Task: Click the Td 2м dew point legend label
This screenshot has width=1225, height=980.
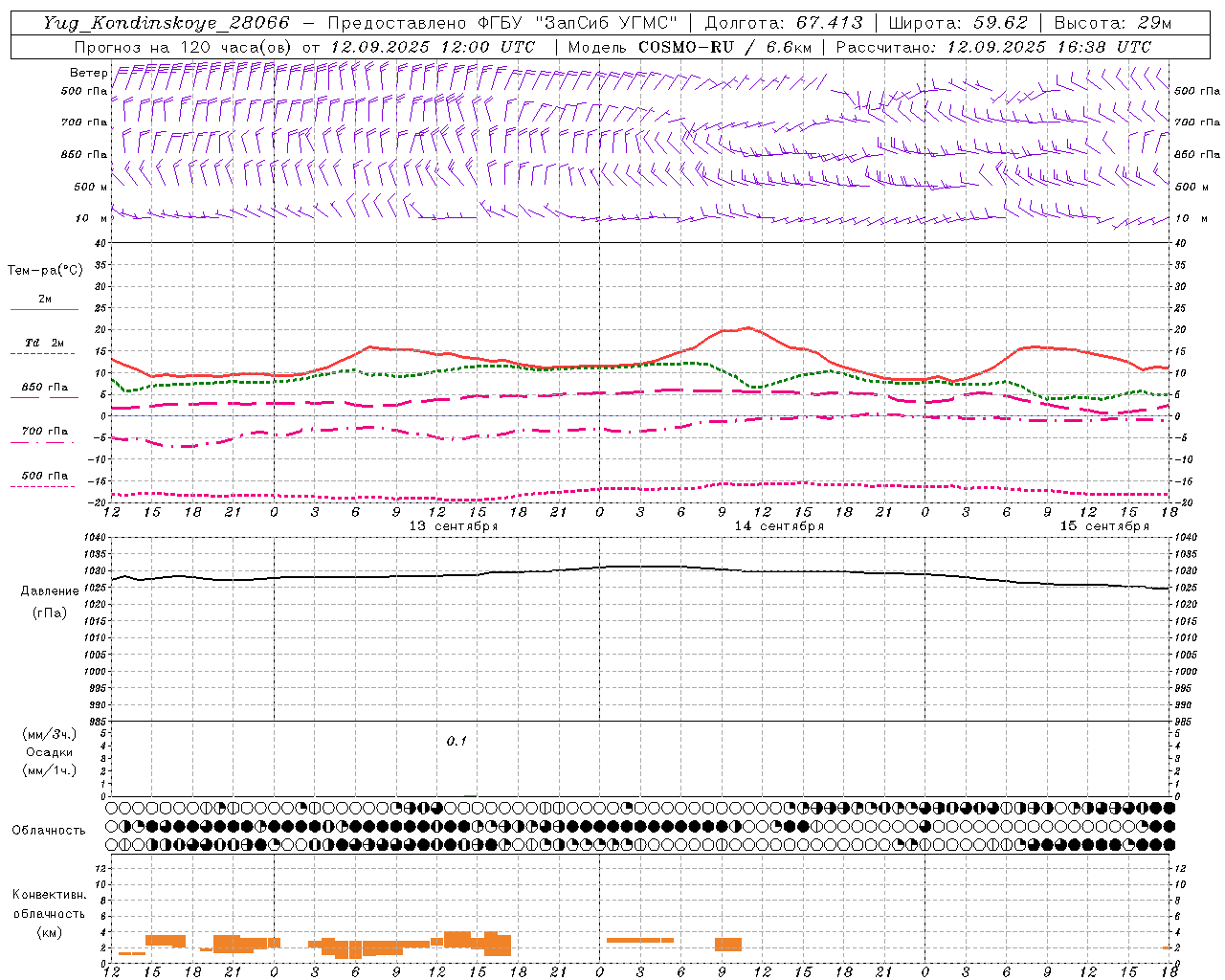Action: pos(44,343)
